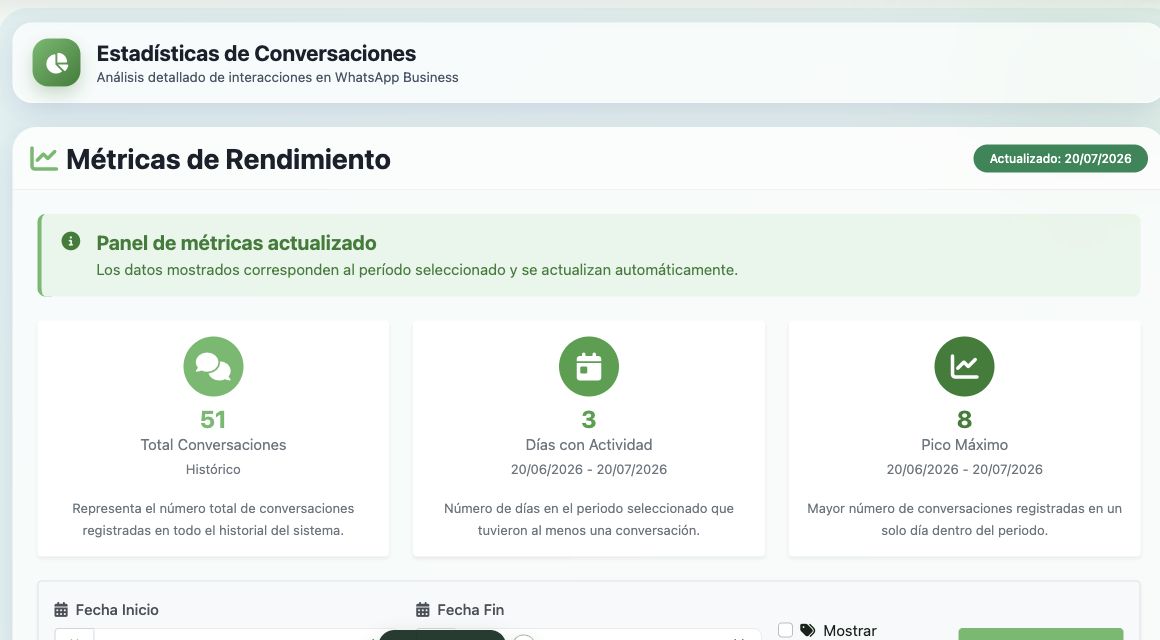Click the Panel de métricas actualizado heading

pos(236,243)
